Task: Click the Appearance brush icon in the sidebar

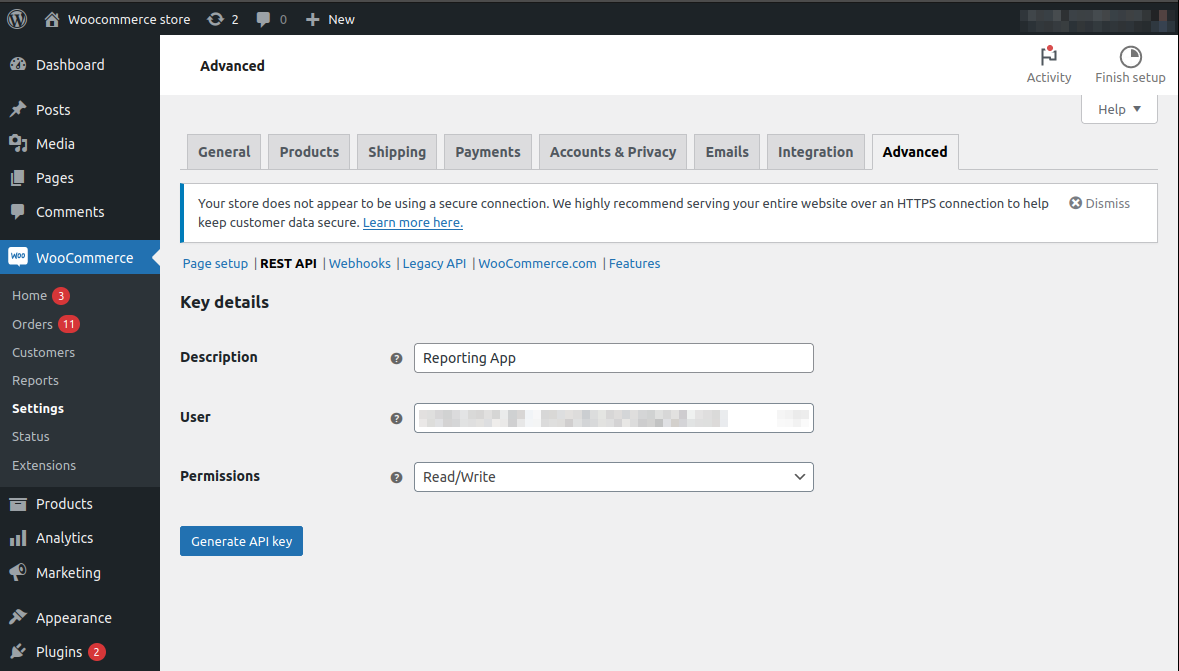Action: (x=20, y=617)
